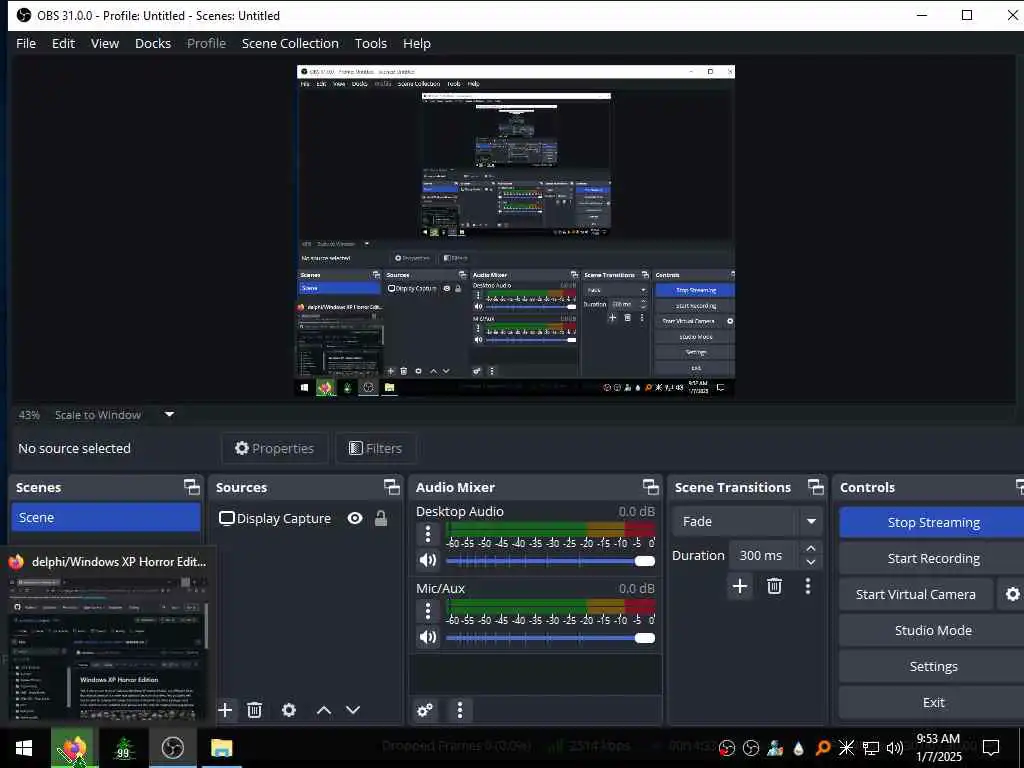Open notification center in taskbar
The height and width of the screenshot is (768, 1024).
(991, 748)
